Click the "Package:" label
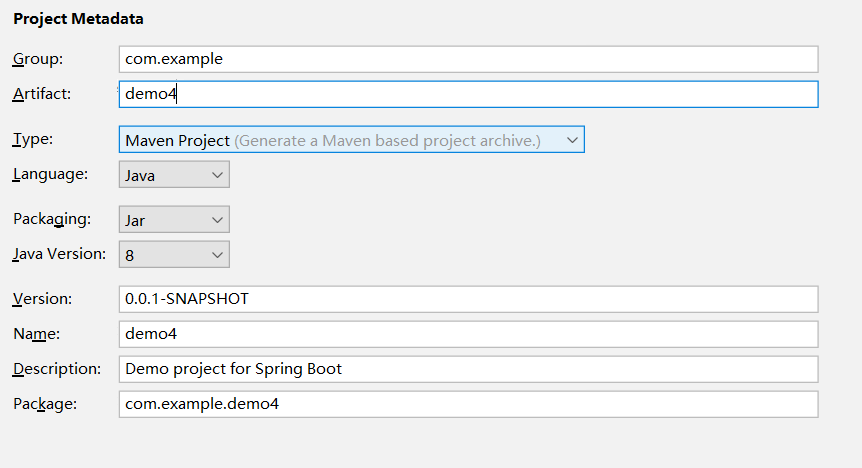Image resolution: width=862 pixels, height=468 pixels. (43, 404)
